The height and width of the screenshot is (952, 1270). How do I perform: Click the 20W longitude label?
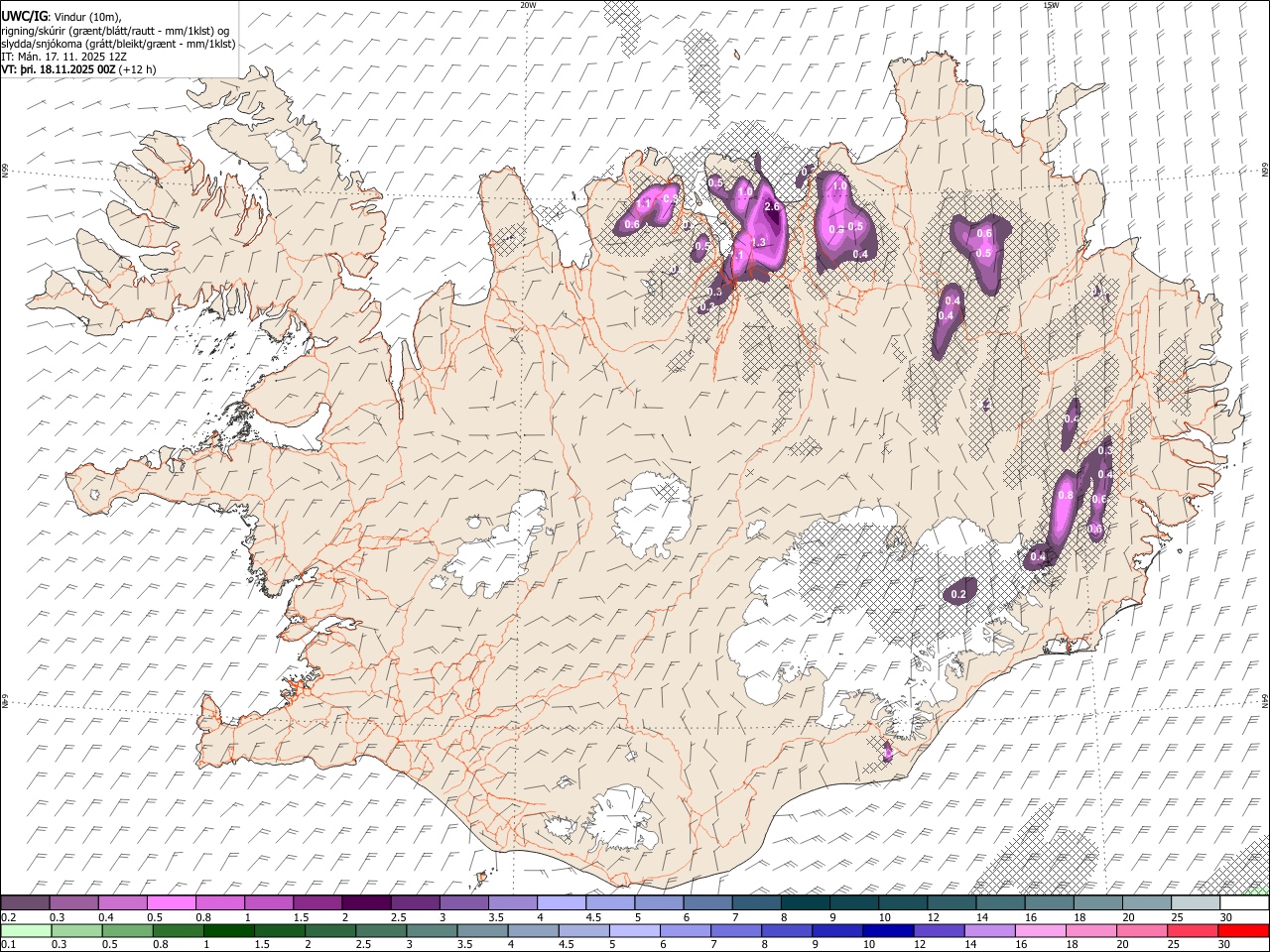coord(528,5)
